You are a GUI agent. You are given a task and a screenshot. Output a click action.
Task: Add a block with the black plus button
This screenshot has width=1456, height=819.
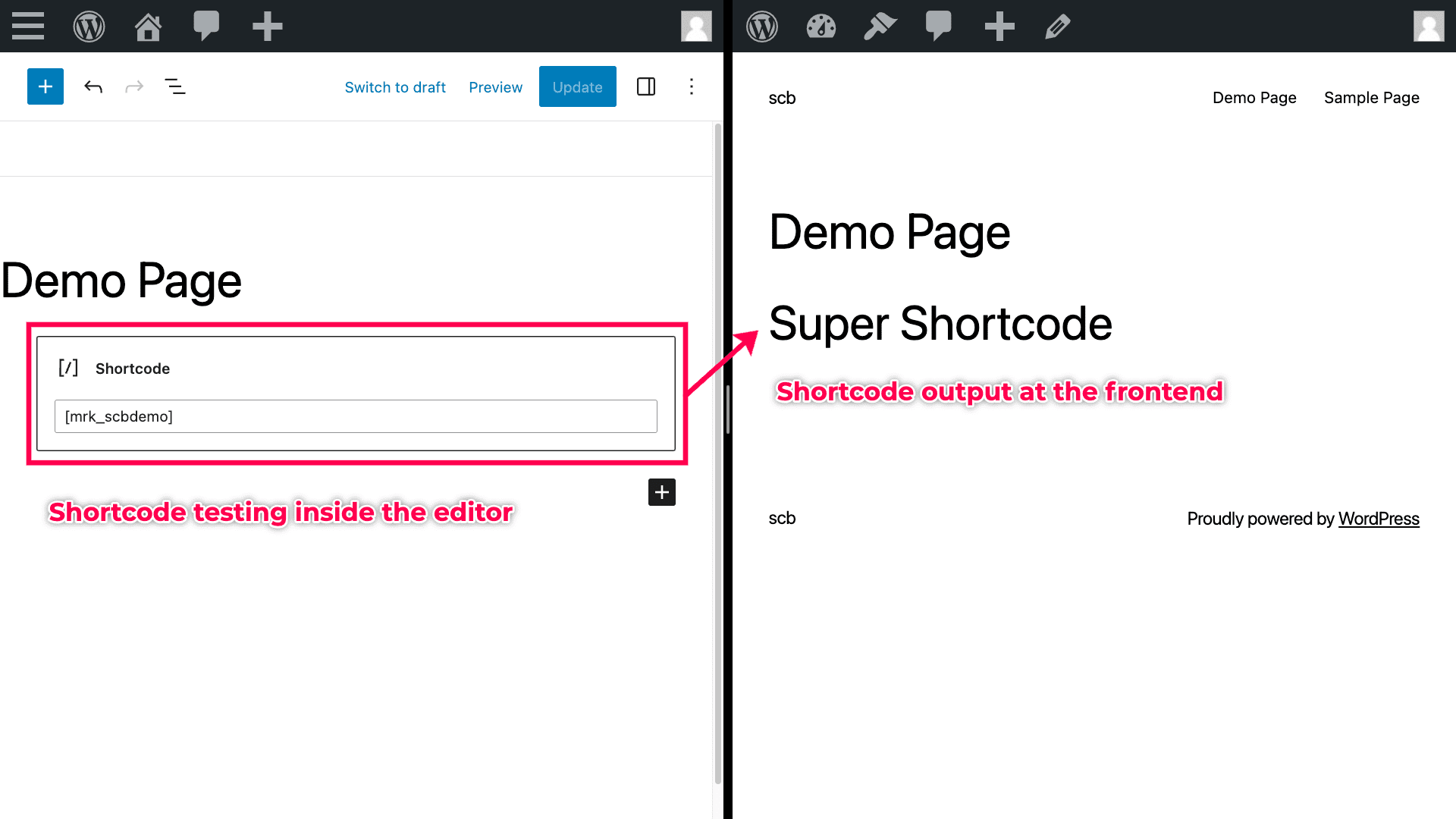[662, 492]
